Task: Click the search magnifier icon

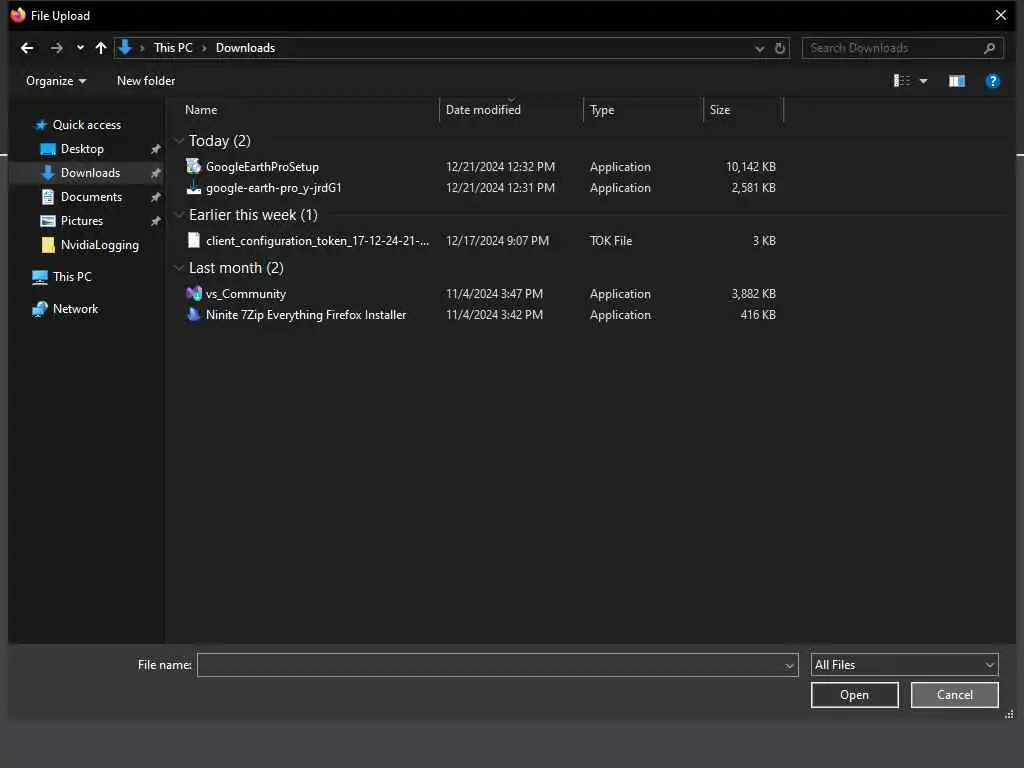Action: 989,48
